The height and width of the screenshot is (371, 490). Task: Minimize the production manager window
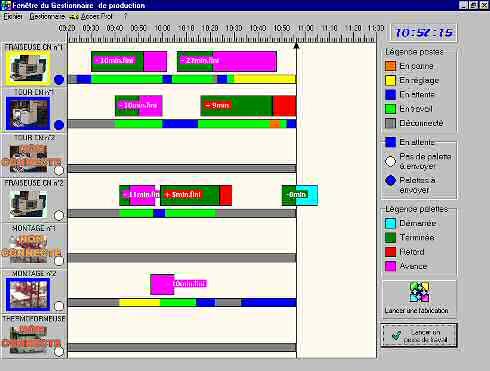(463, 5)
